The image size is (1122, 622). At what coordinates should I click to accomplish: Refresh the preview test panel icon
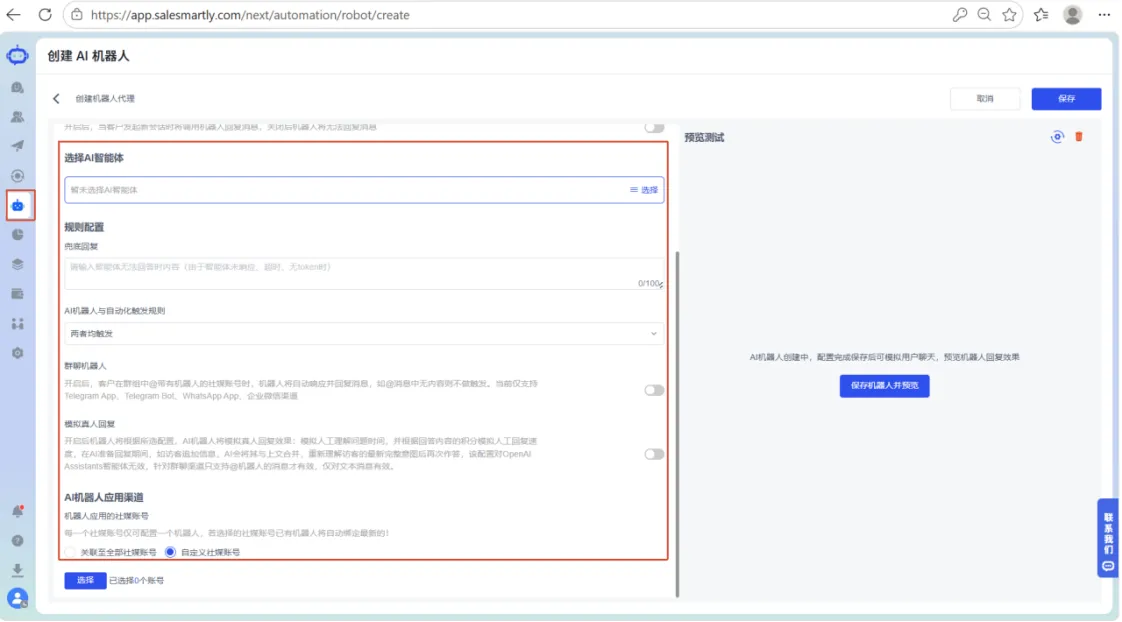pyautogui.click(x=1057, y=137)
